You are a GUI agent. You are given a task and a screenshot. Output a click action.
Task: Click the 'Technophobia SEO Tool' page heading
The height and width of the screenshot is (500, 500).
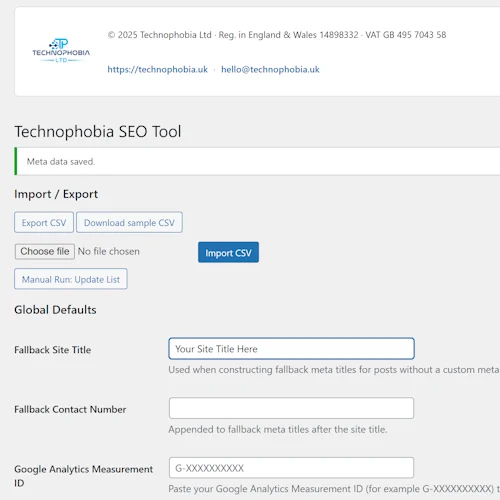[98, 132]
